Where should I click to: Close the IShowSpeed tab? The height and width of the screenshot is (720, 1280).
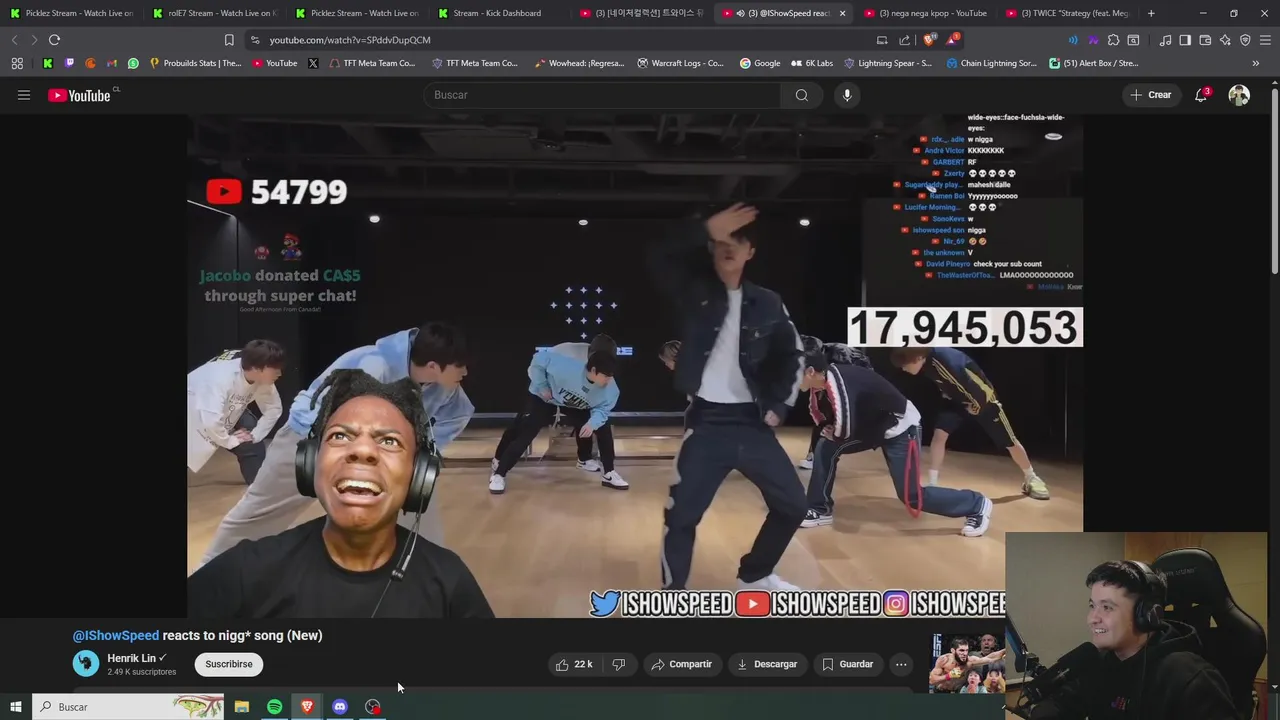coord(842,13)
